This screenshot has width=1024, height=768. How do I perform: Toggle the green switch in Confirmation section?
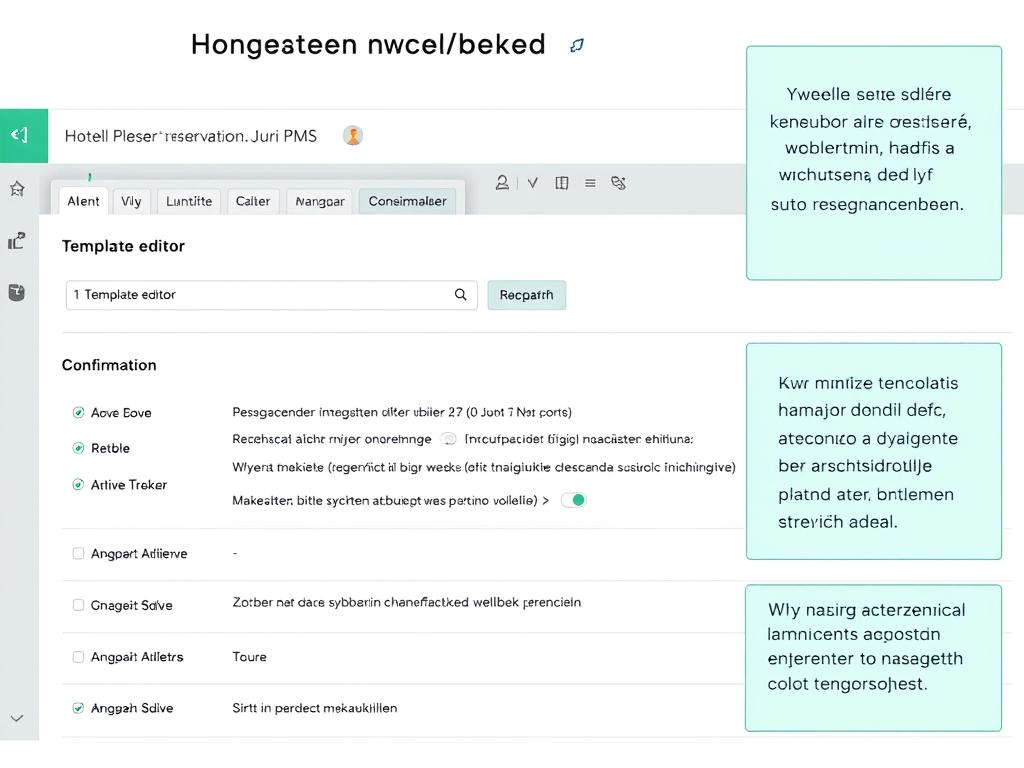tap(573, 500)
